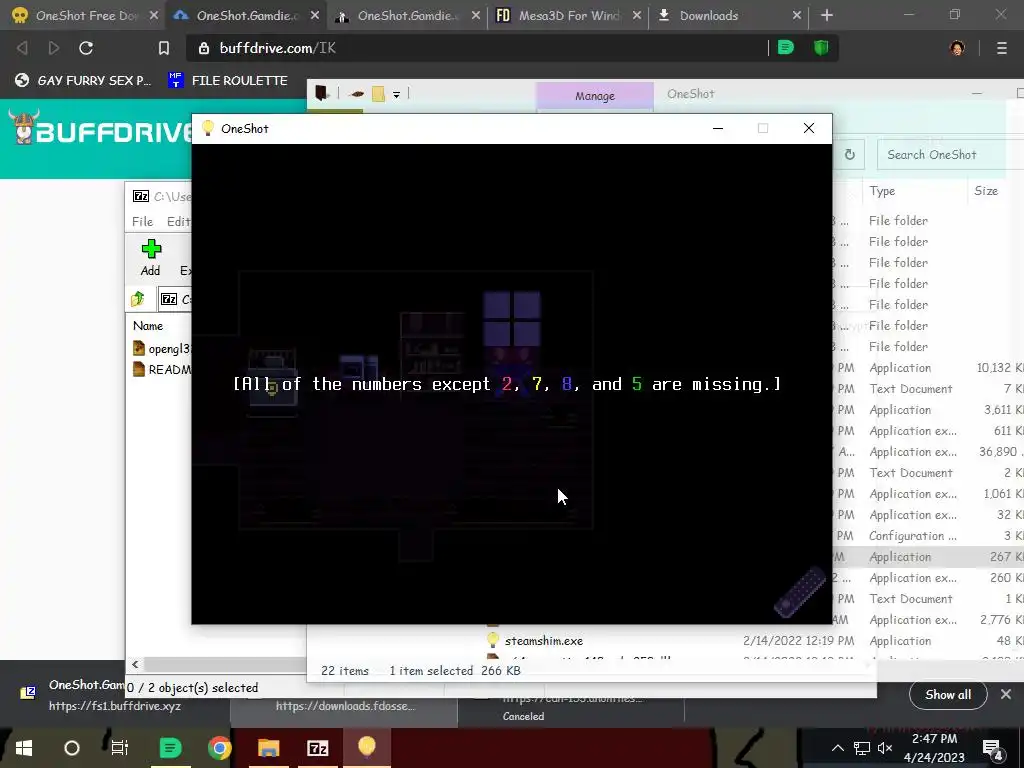Image resolution: width=1024 pixels, height=768 pixels.
Task: Open the Manage ribbon tab in Explorer
Action: (594, 96)
